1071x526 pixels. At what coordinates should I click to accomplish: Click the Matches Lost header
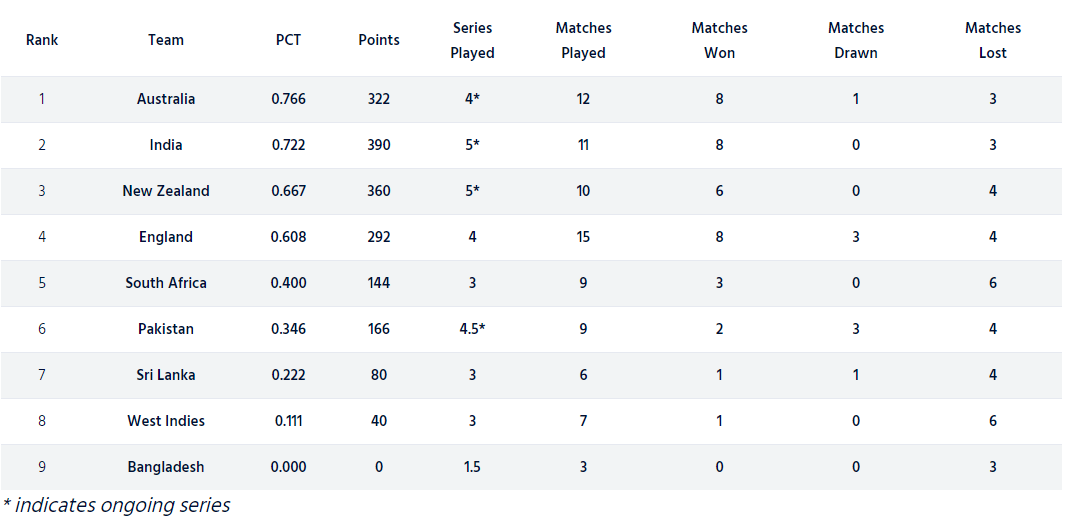(992, 40)
